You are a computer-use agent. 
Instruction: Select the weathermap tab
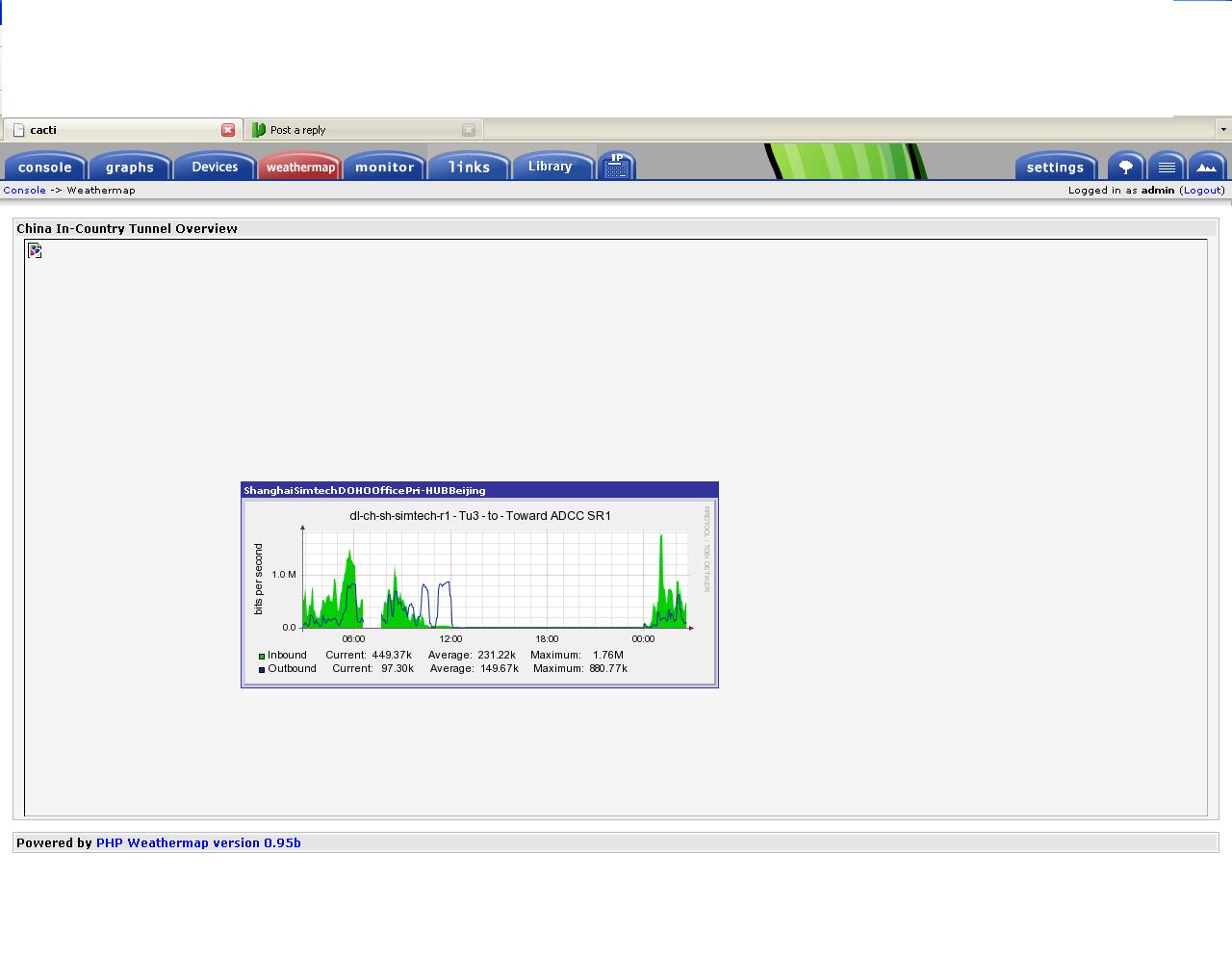point(300,167)
